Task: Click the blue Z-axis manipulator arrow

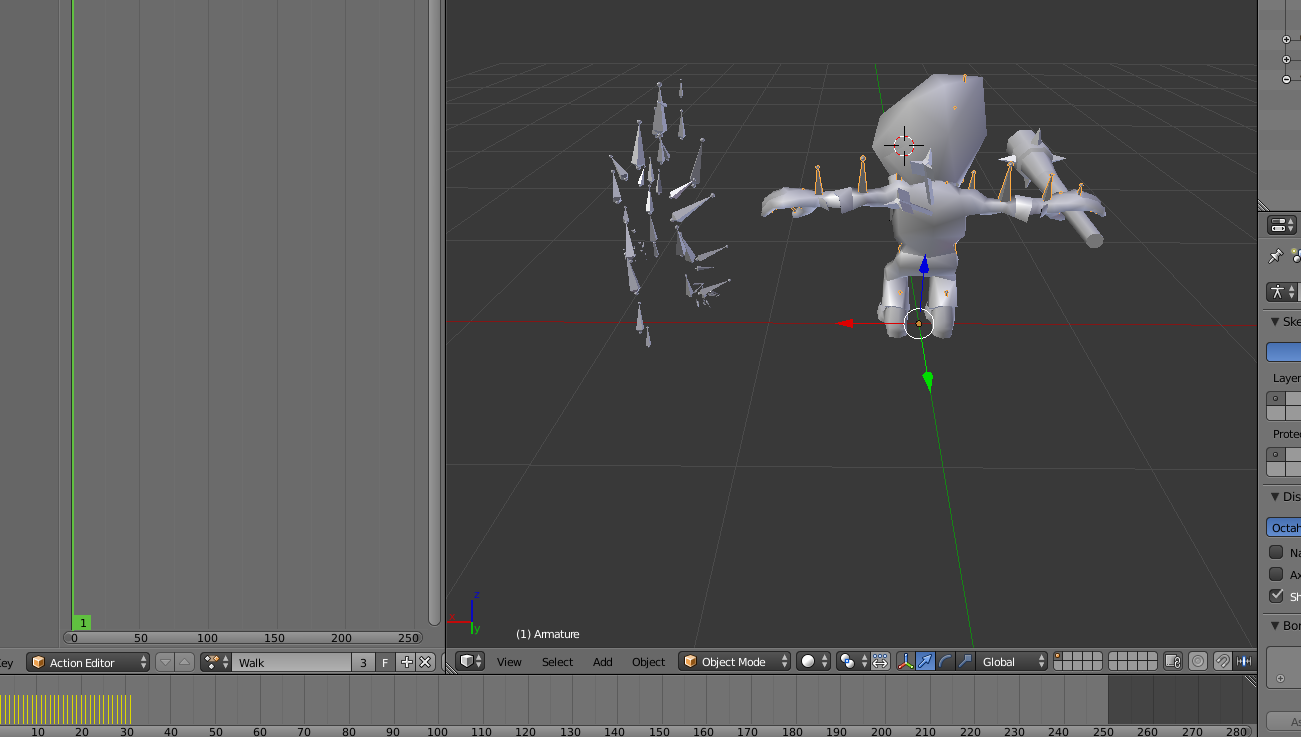Action: tap(924, 265)
